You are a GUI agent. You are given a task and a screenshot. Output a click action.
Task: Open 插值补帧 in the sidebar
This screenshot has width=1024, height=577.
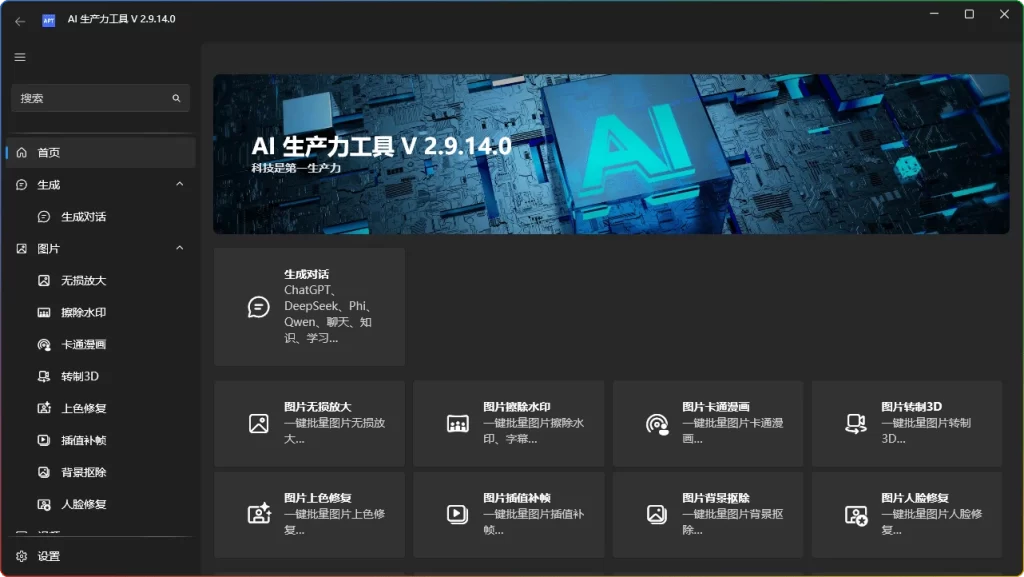101,441
